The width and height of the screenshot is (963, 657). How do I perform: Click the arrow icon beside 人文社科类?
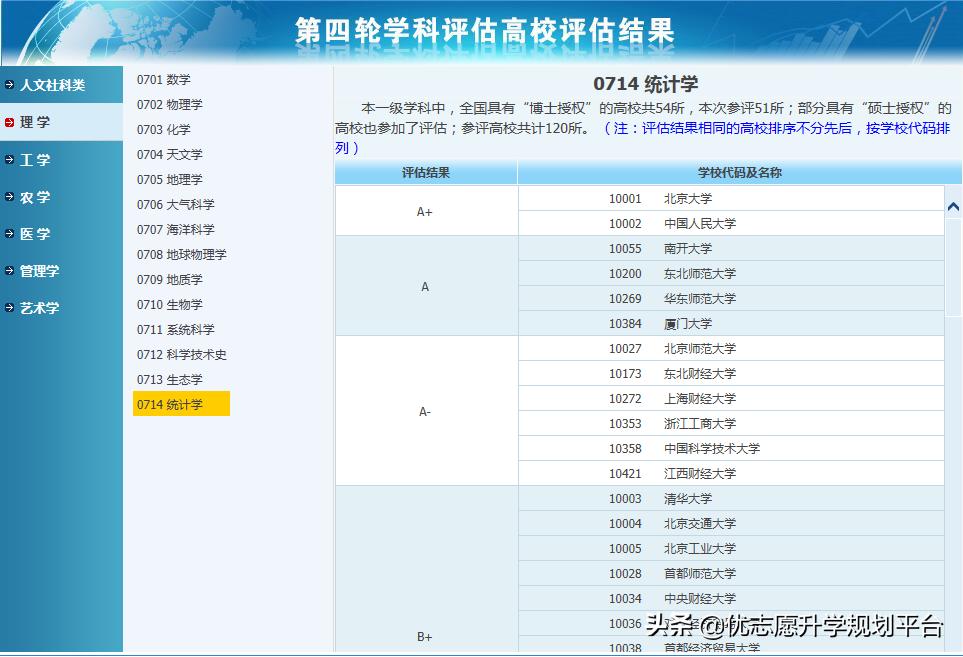click(8, 85)
